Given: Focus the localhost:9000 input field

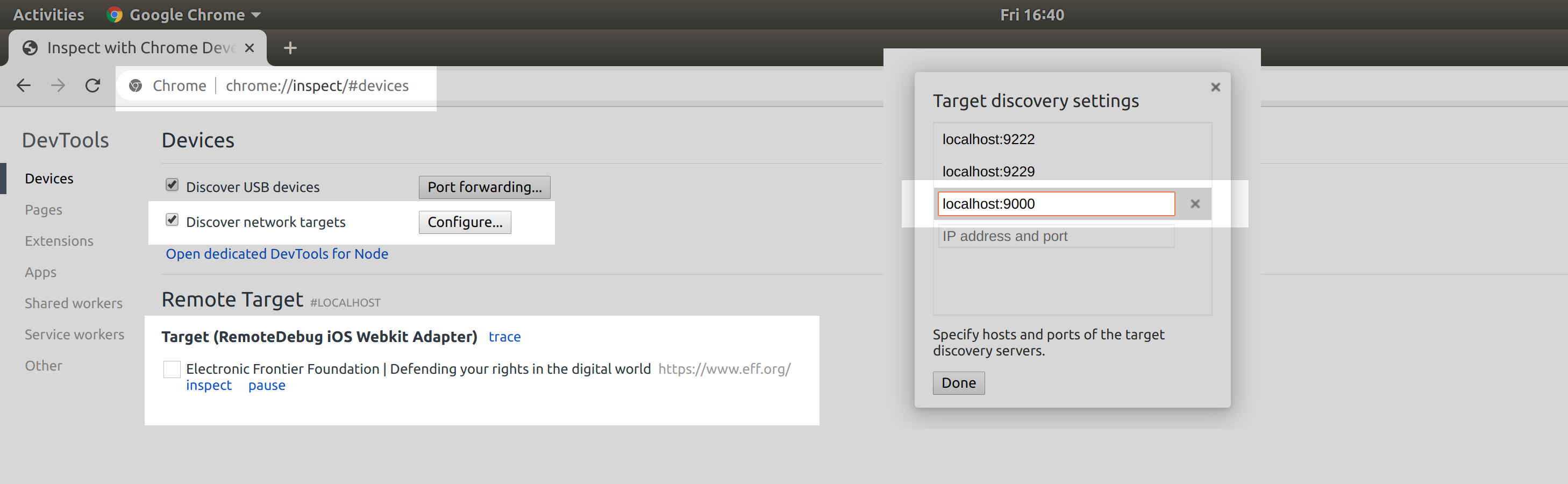Looking at the screenshot, I should 1056,204.
